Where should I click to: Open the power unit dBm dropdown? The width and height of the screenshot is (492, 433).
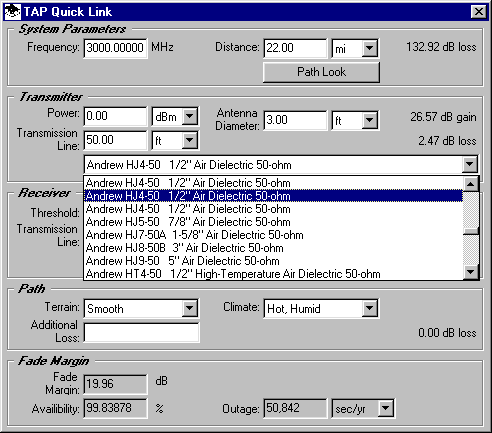tap(190, 116)
